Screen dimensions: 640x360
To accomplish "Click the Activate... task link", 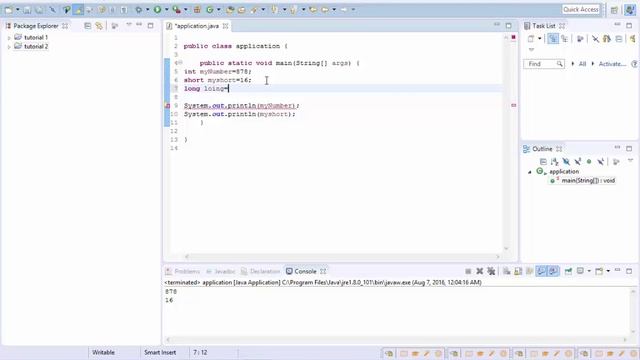I will pos(612,64).
